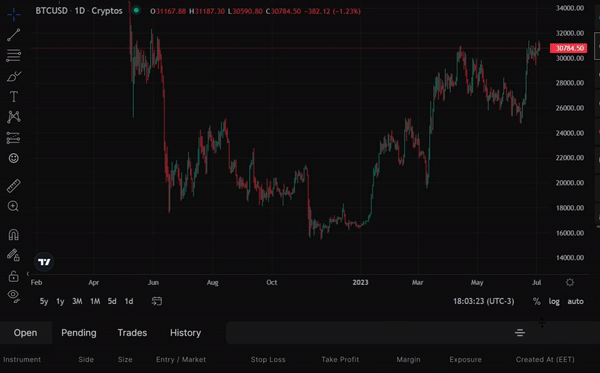
Task: Click the green market status dot
Action: click(x=136, y=10)
